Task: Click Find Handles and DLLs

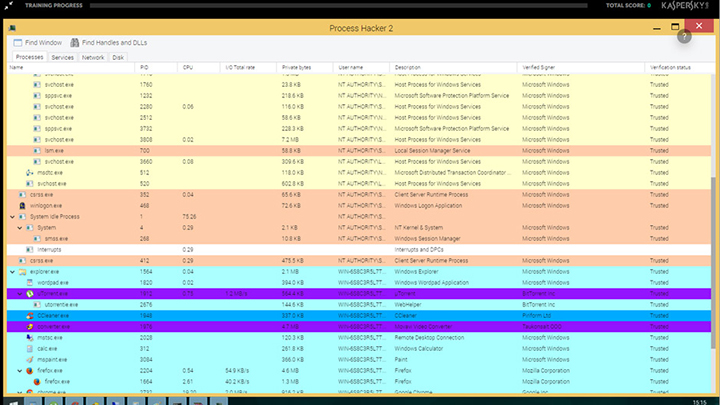Action: coord(109,43)
